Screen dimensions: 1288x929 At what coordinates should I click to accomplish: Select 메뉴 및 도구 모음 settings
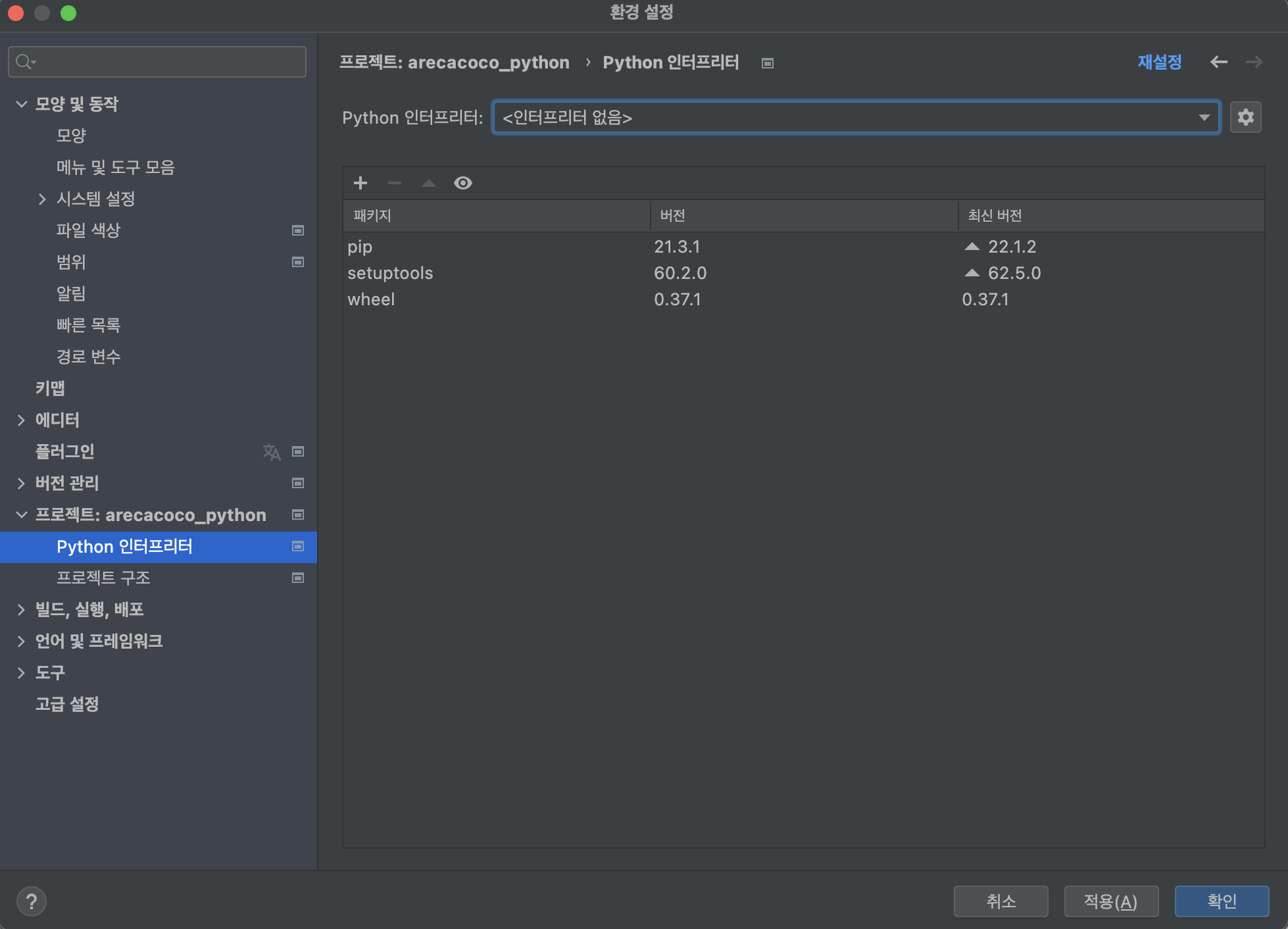(115, 167)
